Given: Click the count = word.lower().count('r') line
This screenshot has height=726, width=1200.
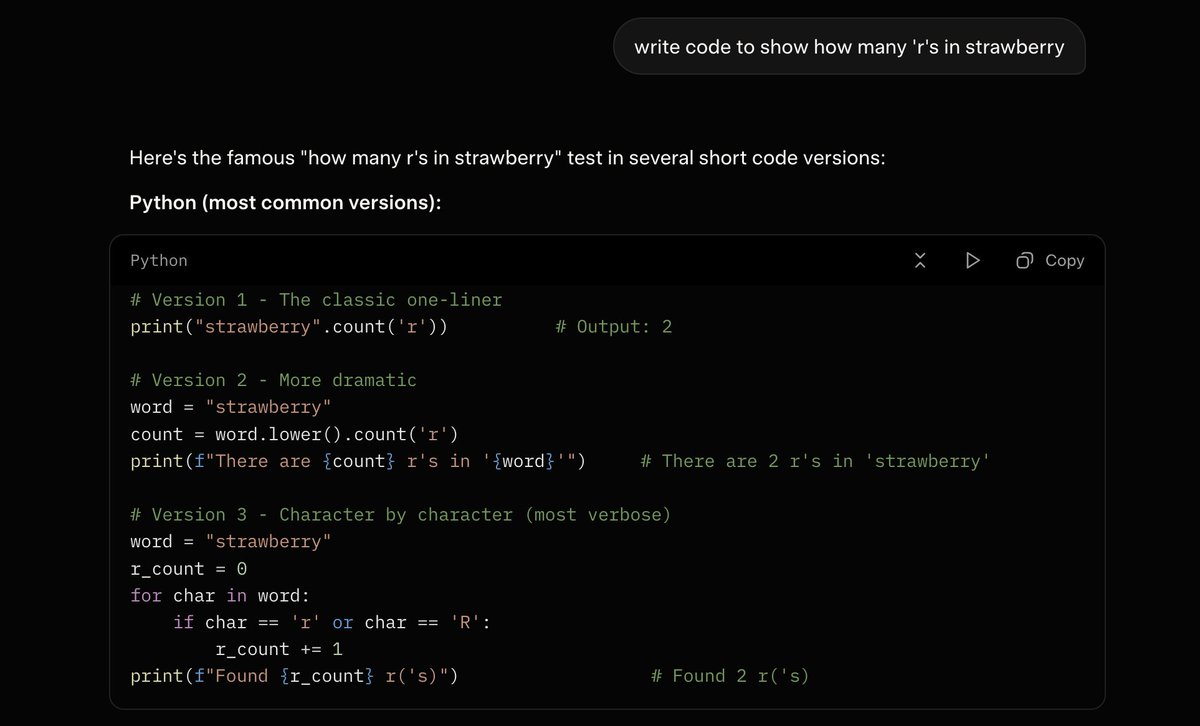Looking at the screenshot, I should [x=294, y=434].
